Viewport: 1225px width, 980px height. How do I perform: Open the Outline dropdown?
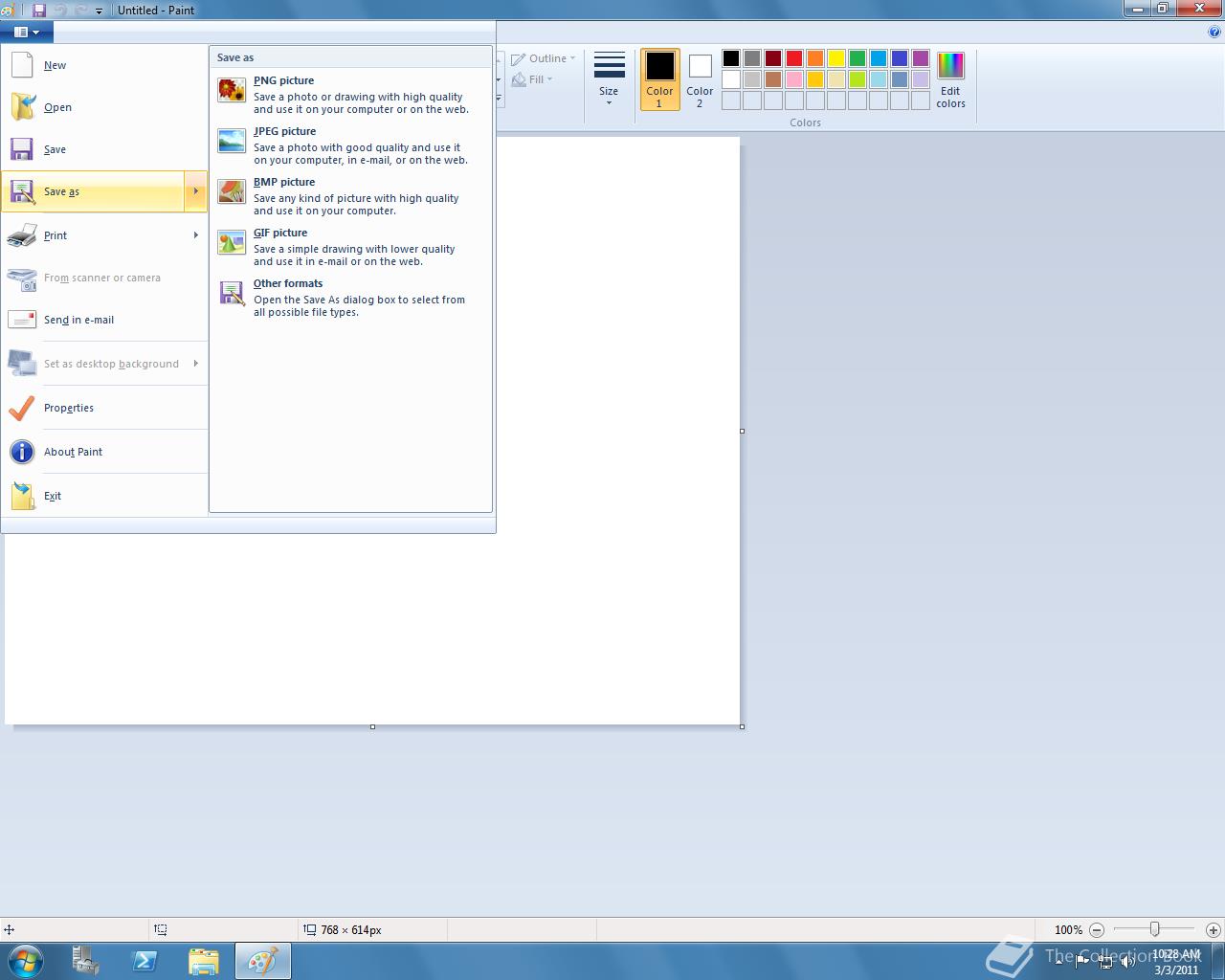pos(544,58)
